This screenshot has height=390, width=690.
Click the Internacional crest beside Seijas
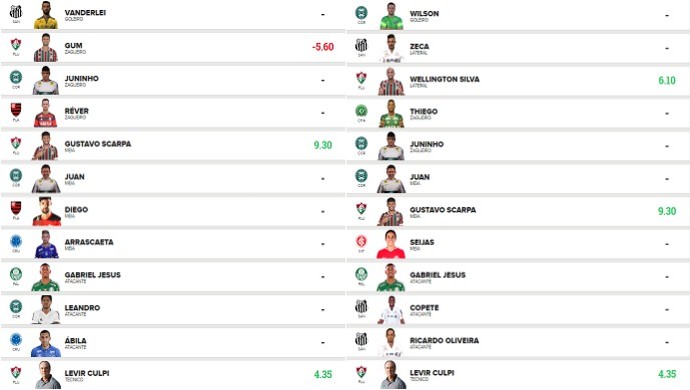click(x=361, y=241)
